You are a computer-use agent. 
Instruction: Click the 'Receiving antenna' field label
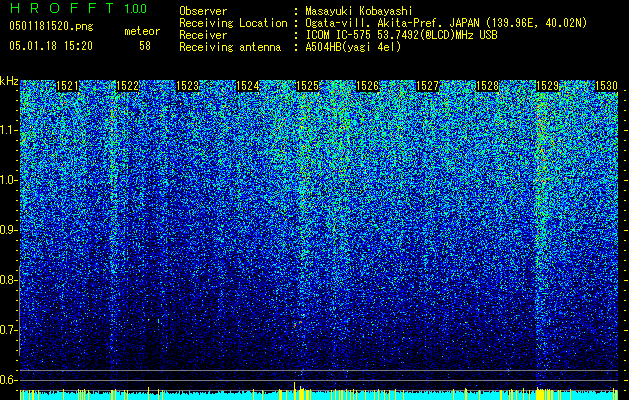(230, 47)
